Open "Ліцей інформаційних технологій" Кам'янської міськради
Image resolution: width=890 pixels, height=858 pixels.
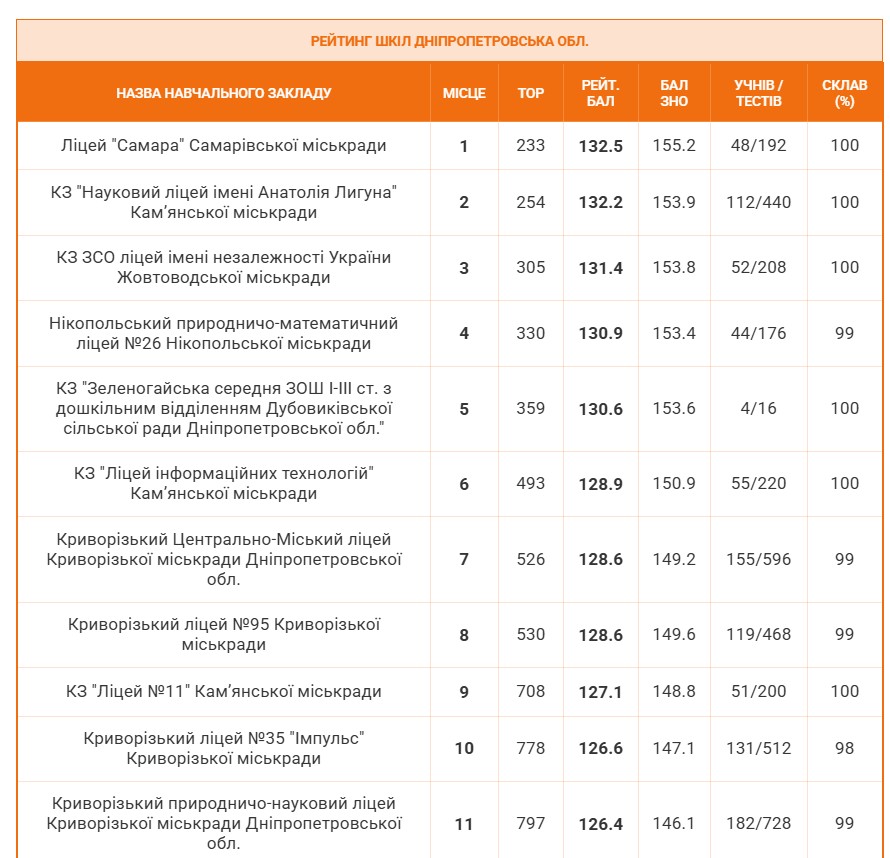[x=223, y=483]
